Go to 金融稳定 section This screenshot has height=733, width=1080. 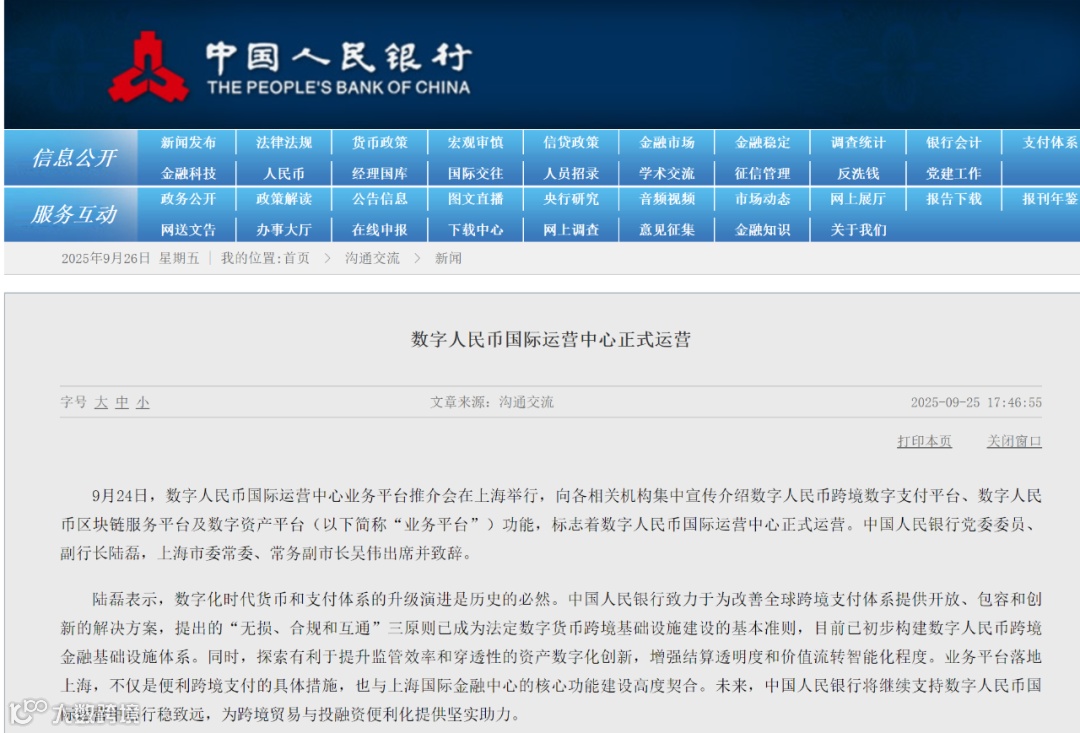pyautogui.click(x=762, y=143)
